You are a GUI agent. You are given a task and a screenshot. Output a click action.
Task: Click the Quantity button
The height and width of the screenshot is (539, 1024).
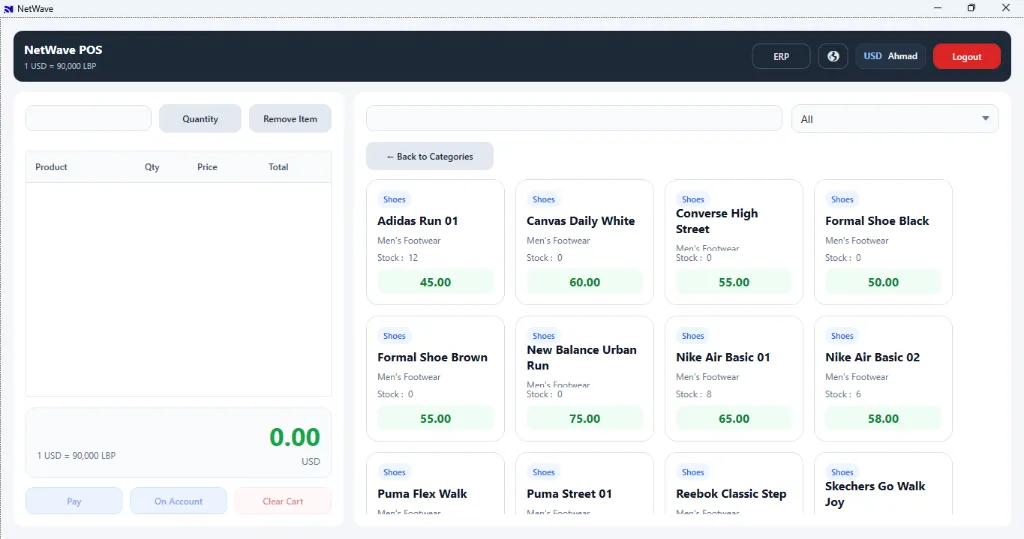pyautogui.click(x=200, y=119)
